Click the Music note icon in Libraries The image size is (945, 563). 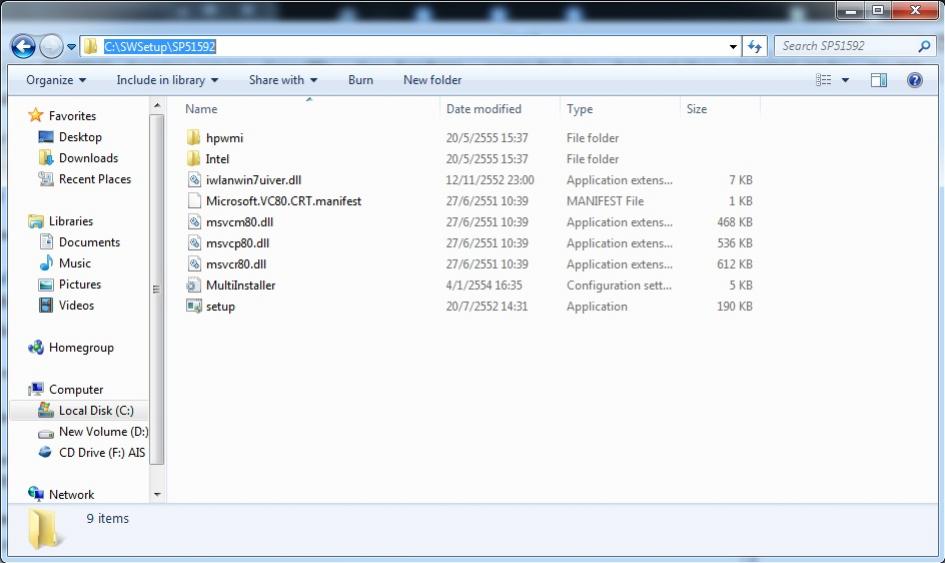coord(46,263)
